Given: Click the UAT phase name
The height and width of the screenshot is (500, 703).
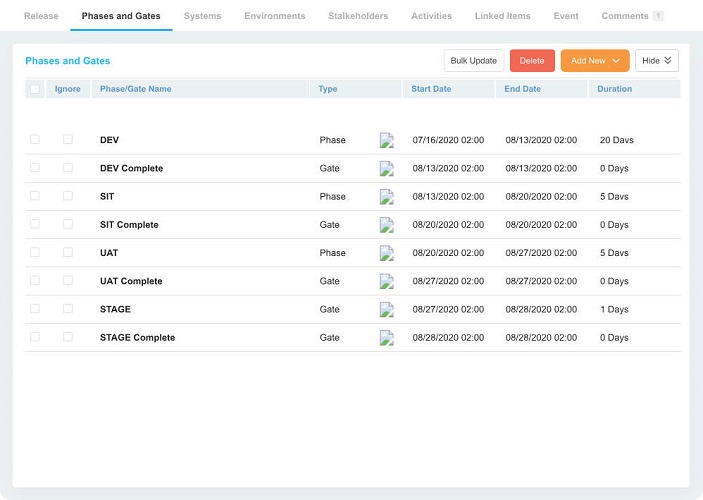Looking at the screenshot, I should click(x=108, y=253).
